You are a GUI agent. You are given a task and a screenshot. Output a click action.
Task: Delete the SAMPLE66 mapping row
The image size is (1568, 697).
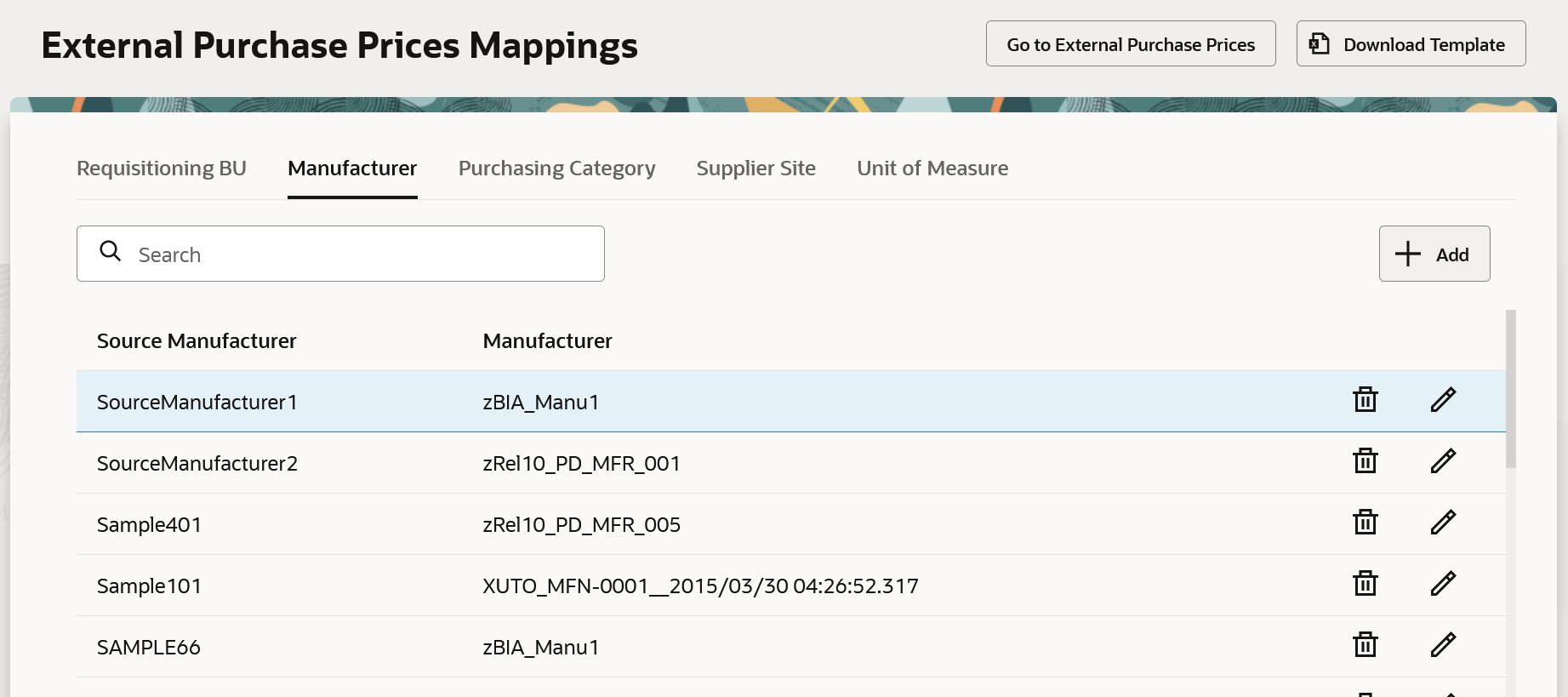coord(1365,644)
